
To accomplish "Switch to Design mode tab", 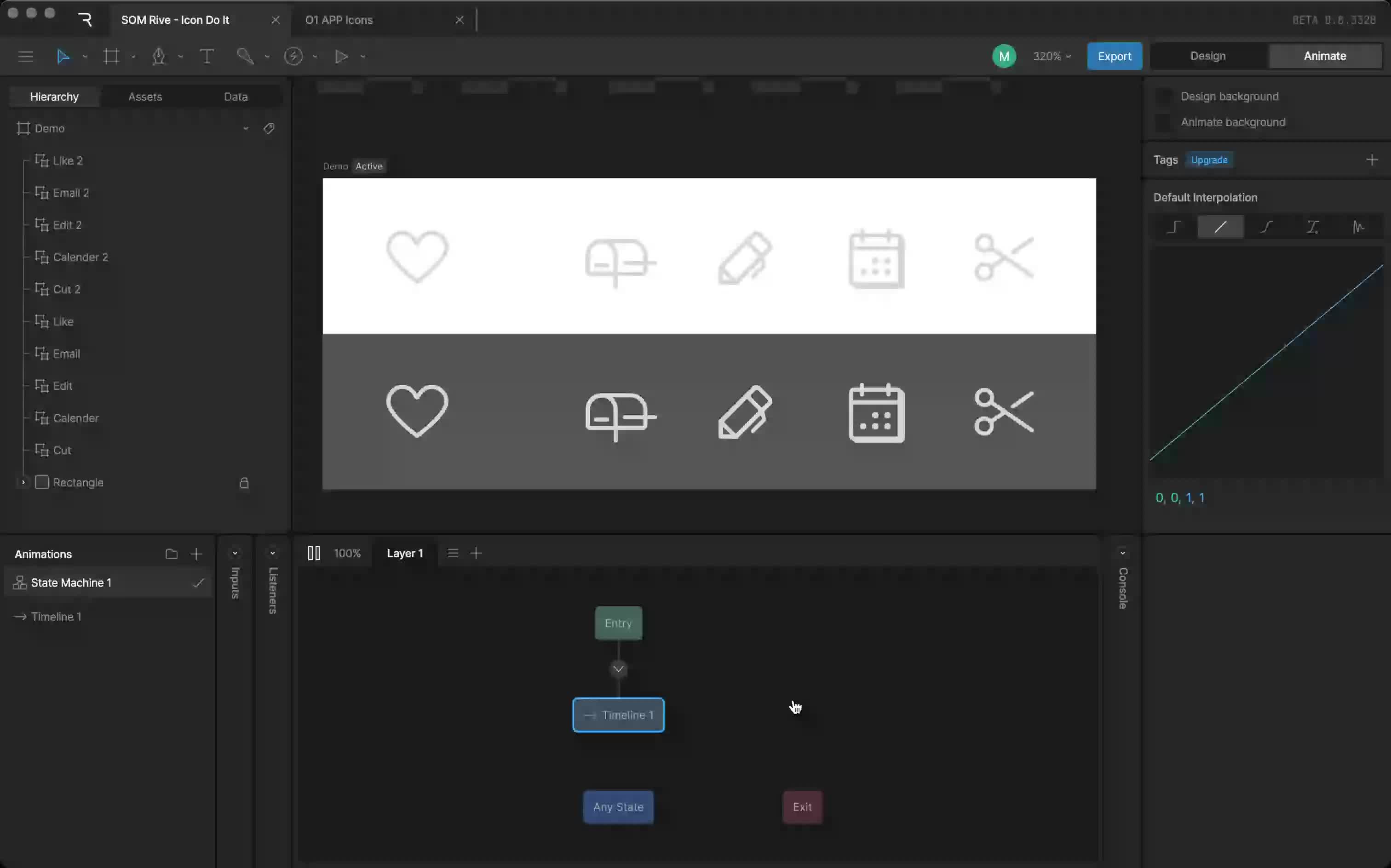I will [1208, 56].
